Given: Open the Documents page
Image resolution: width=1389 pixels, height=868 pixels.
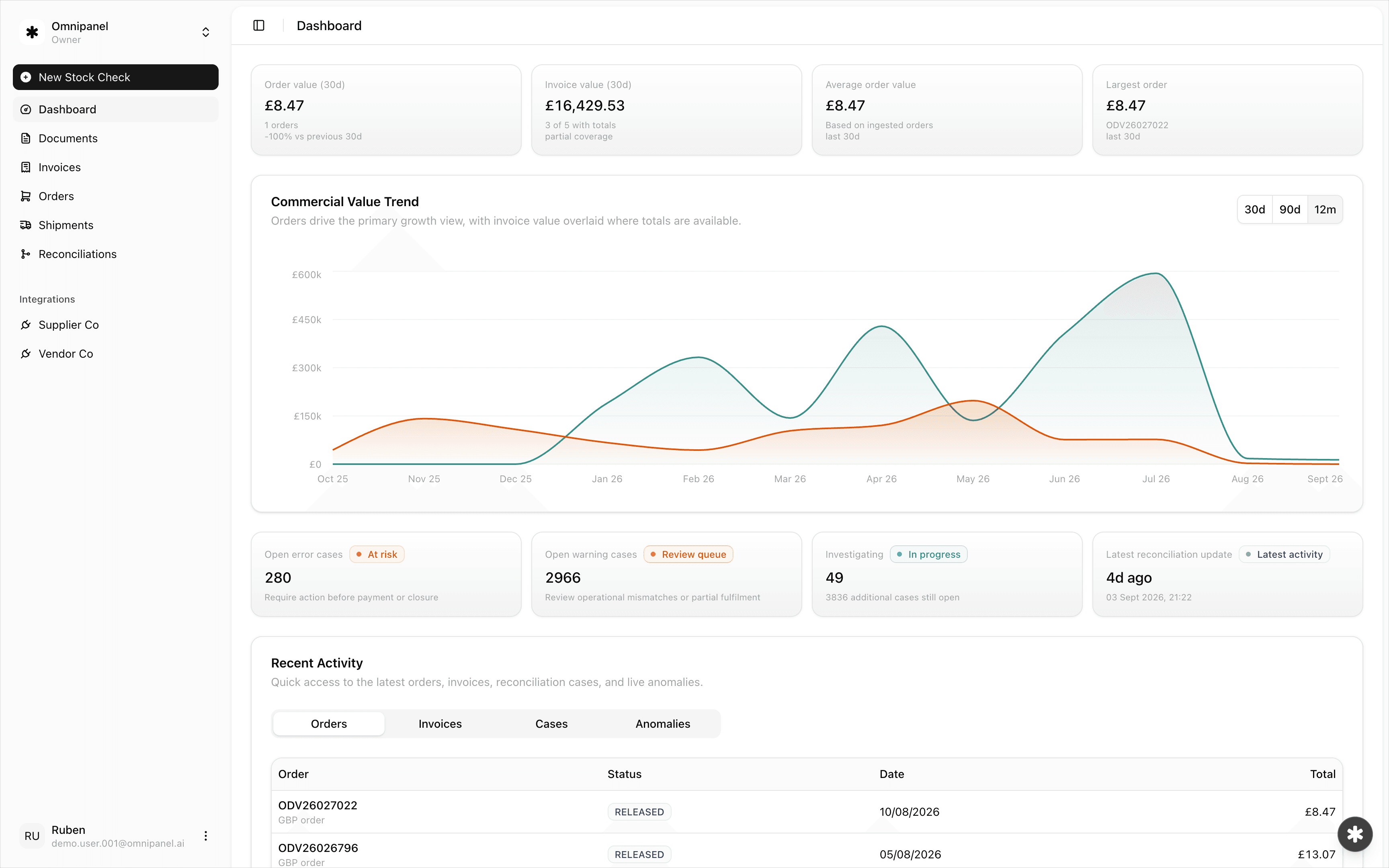Looking at the screenshot, I should pyautogui.click(x=115, y=138).
